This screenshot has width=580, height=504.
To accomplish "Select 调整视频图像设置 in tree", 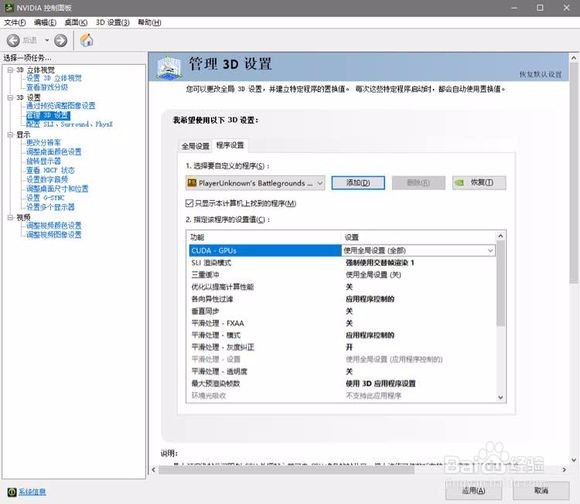I will [x=54, y=235].
